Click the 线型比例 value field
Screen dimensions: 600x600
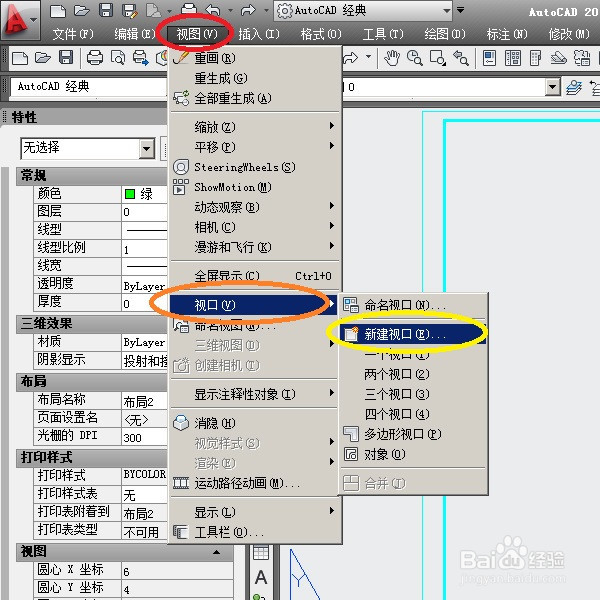pos(144,249)
